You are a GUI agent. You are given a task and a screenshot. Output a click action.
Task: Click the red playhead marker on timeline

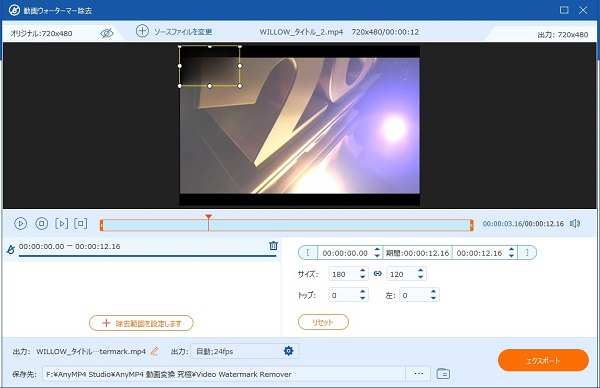tap(208, 217)
